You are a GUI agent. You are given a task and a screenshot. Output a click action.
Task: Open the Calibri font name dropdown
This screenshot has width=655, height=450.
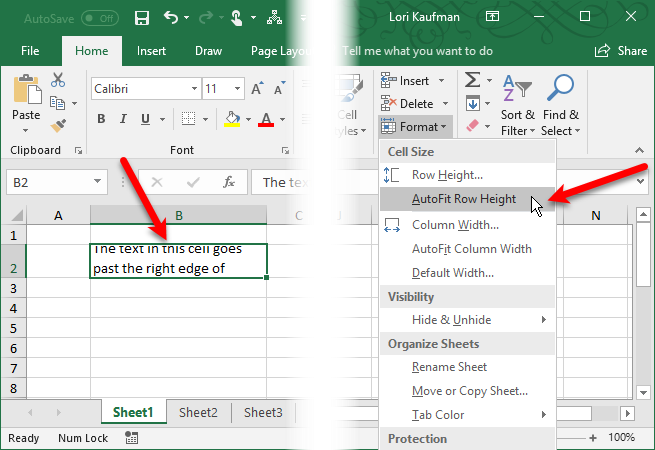(x=194, y=89)
